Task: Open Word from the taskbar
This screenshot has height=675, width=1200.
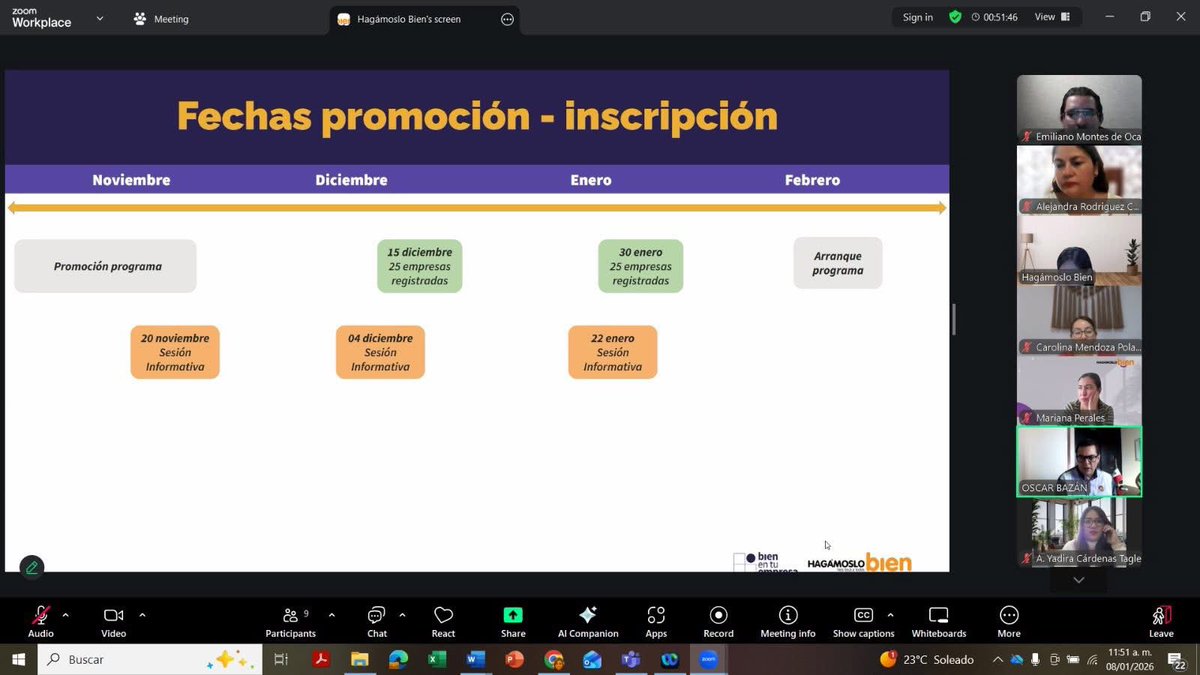Action: (x=475, y=659)
